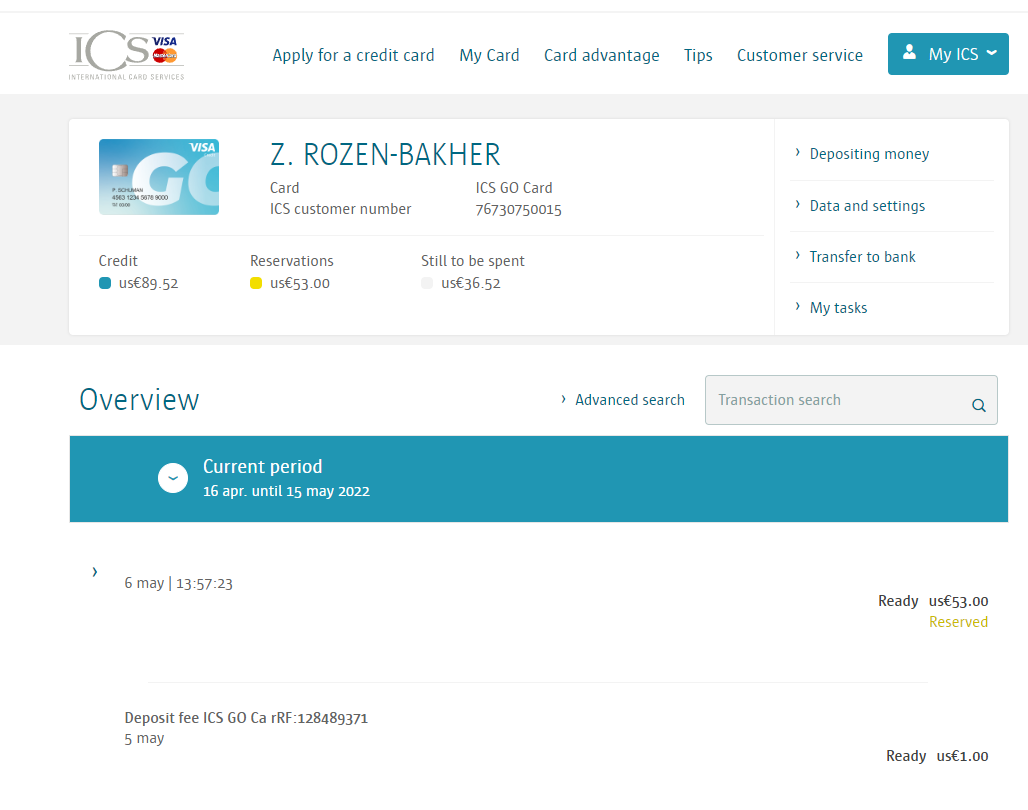Open the Advanced search link
Image resolution: width=1028 pixels, height=810 pixels.
pyautogui.click(x=629, y=400)
